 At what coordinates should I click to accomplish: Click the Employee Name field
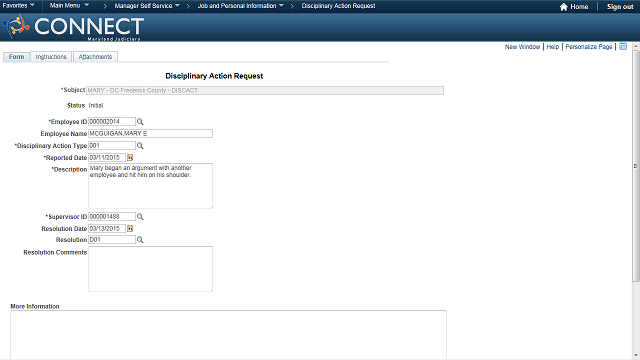click(150, 133)
